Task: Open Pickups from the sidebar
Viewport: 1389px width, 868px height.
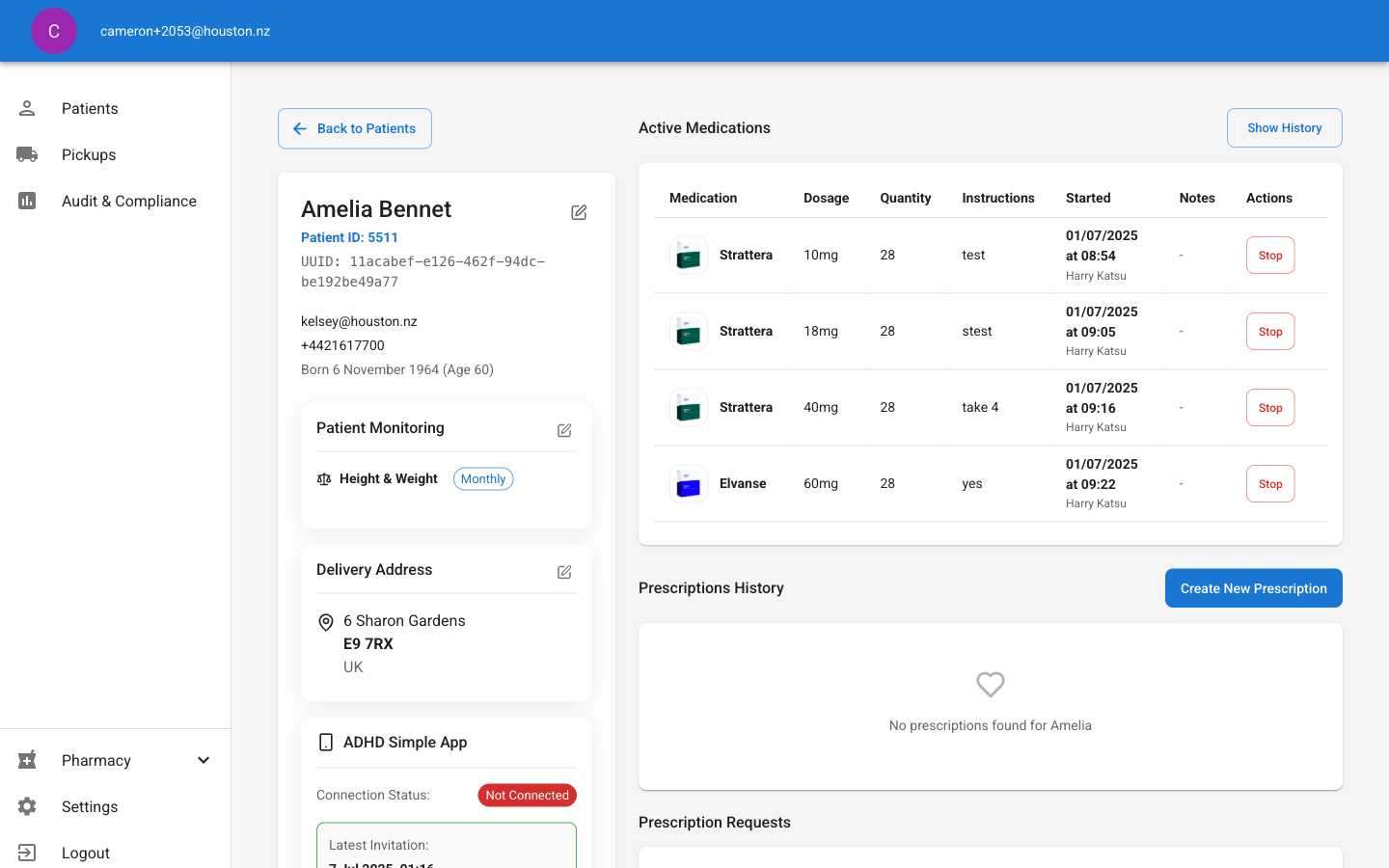Action: pyautogui.click(x=115, y=154)
